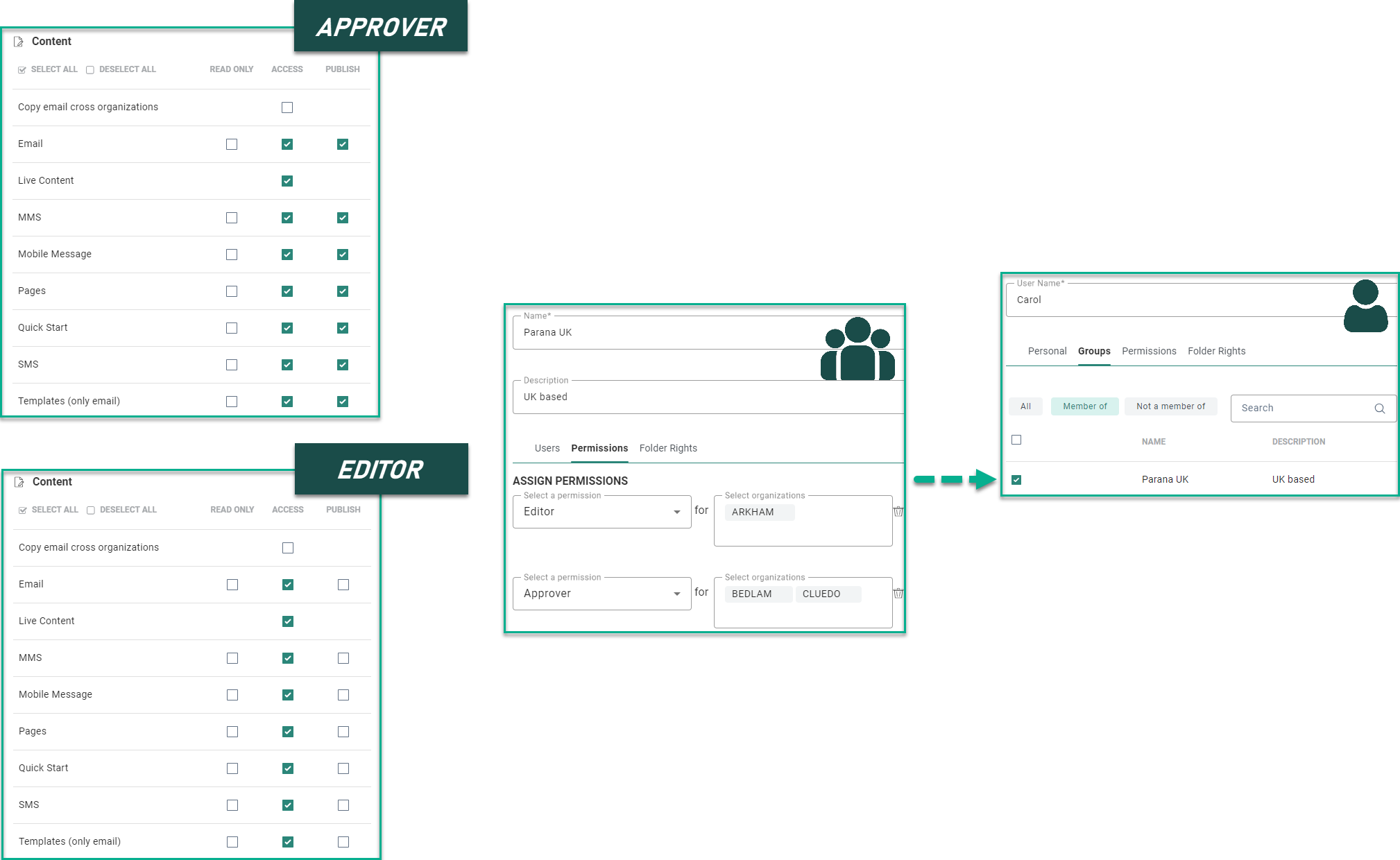This screenshot has height=860, width=1400.
Task: Enable Publish for SMS in Editor panel
Action: (x=343, y=805)
